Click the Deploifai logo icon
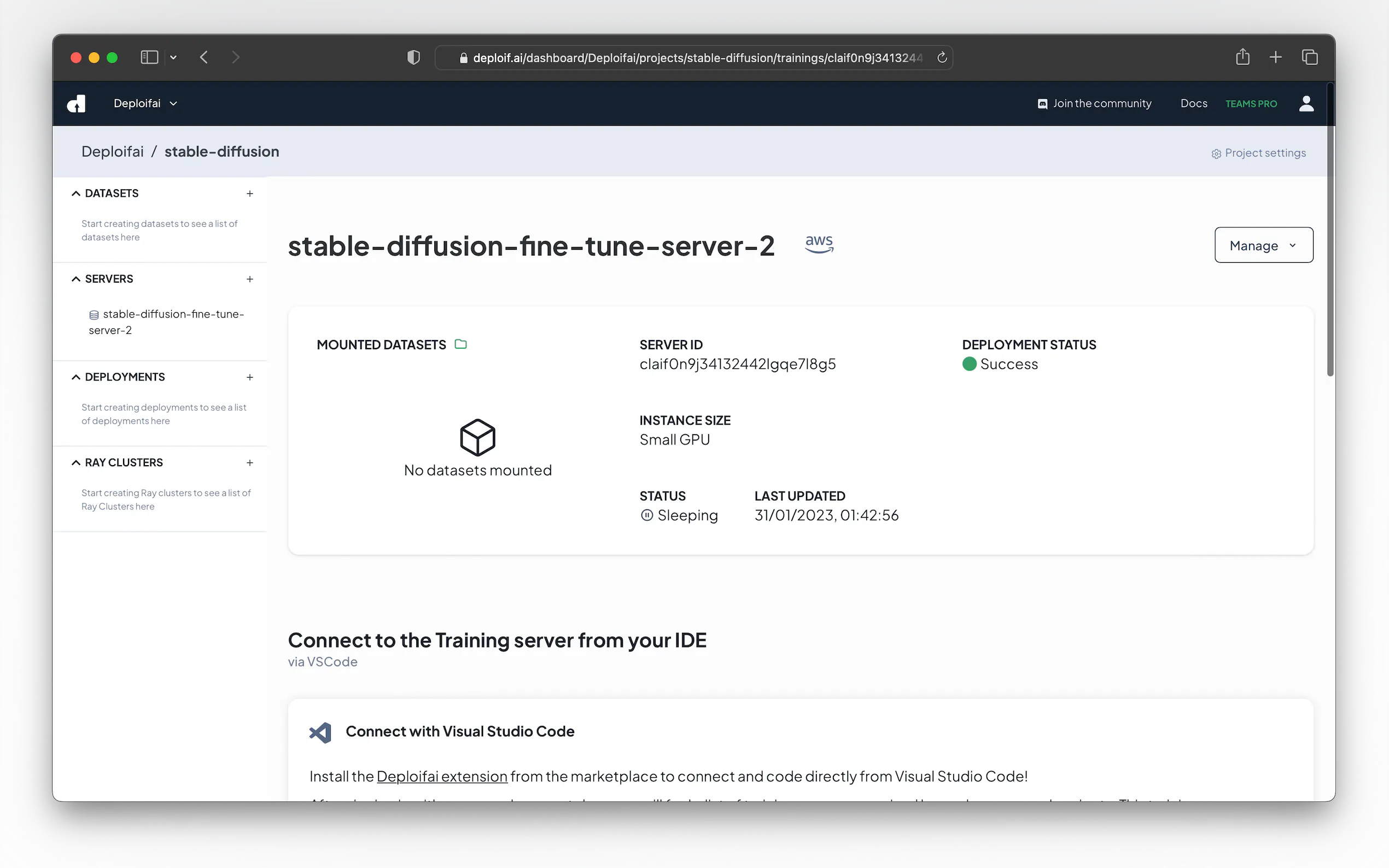 click(77, 103)
